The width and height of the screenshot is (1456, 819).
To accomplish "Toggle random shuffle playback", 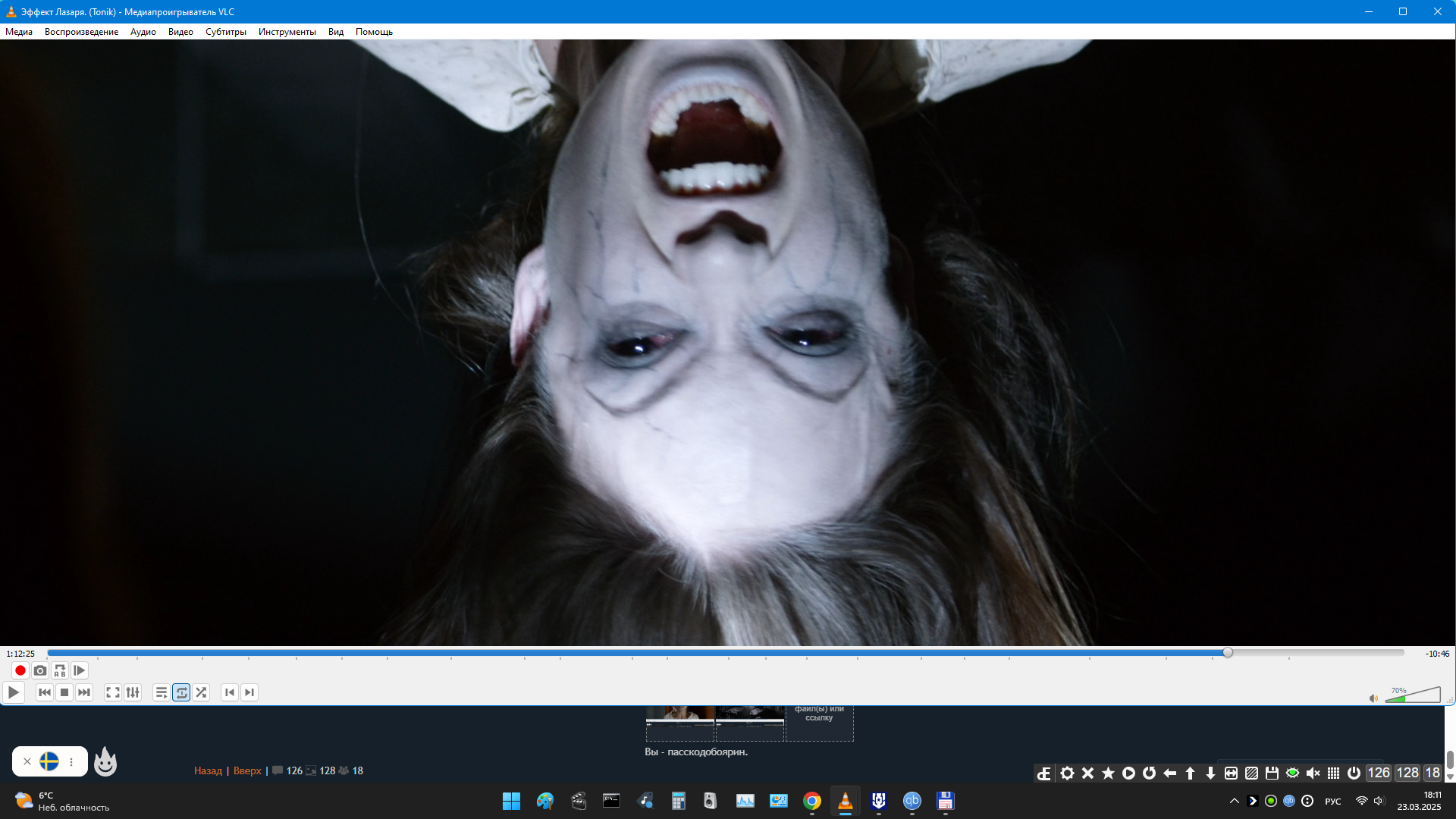I will click(x=201, y=692).
